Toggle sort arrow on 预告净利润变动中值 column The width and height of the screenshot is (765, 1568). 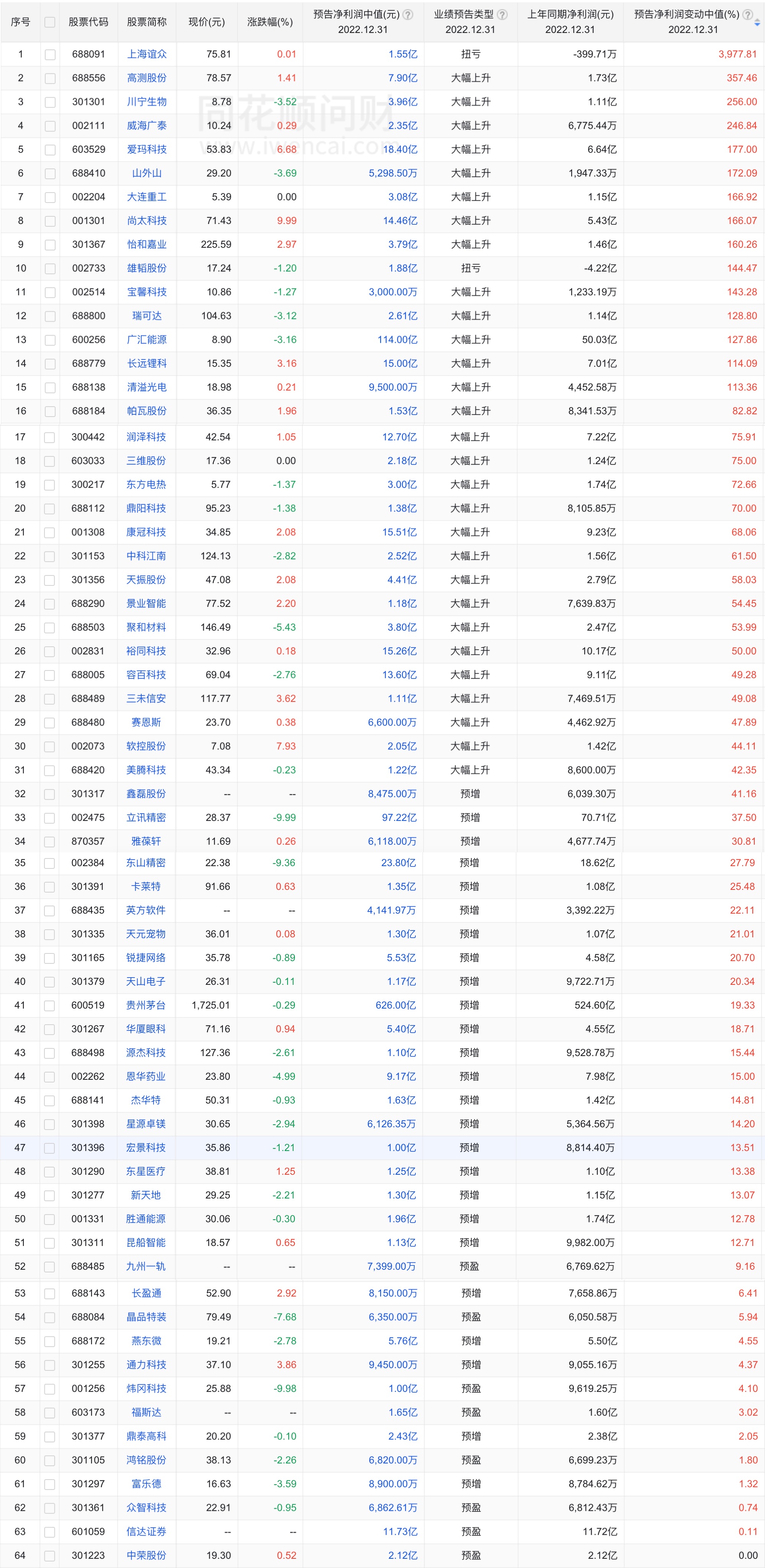coord(757,23)
